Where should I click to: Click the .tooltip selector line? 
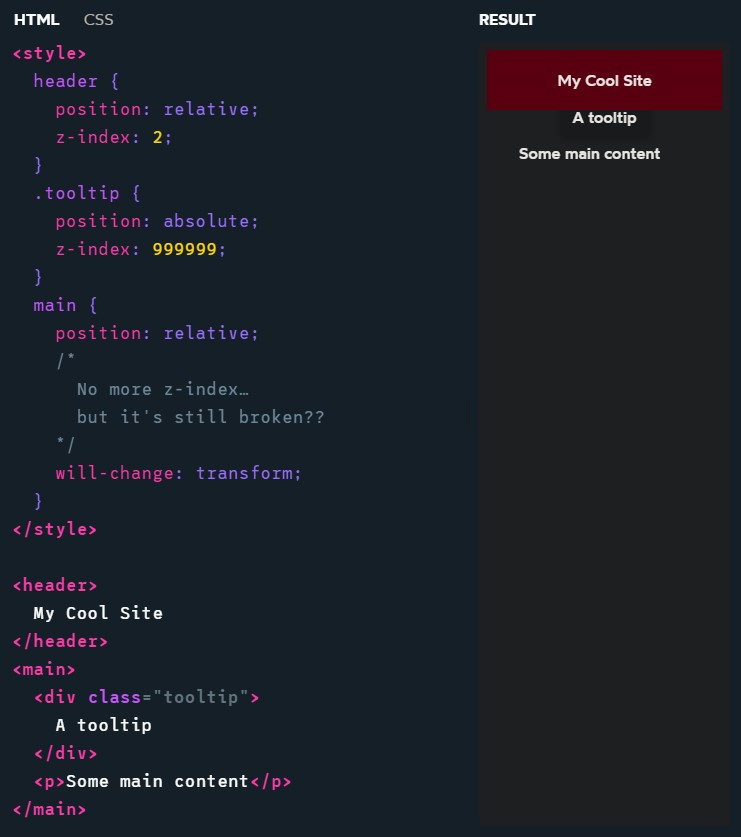point(88,193)
